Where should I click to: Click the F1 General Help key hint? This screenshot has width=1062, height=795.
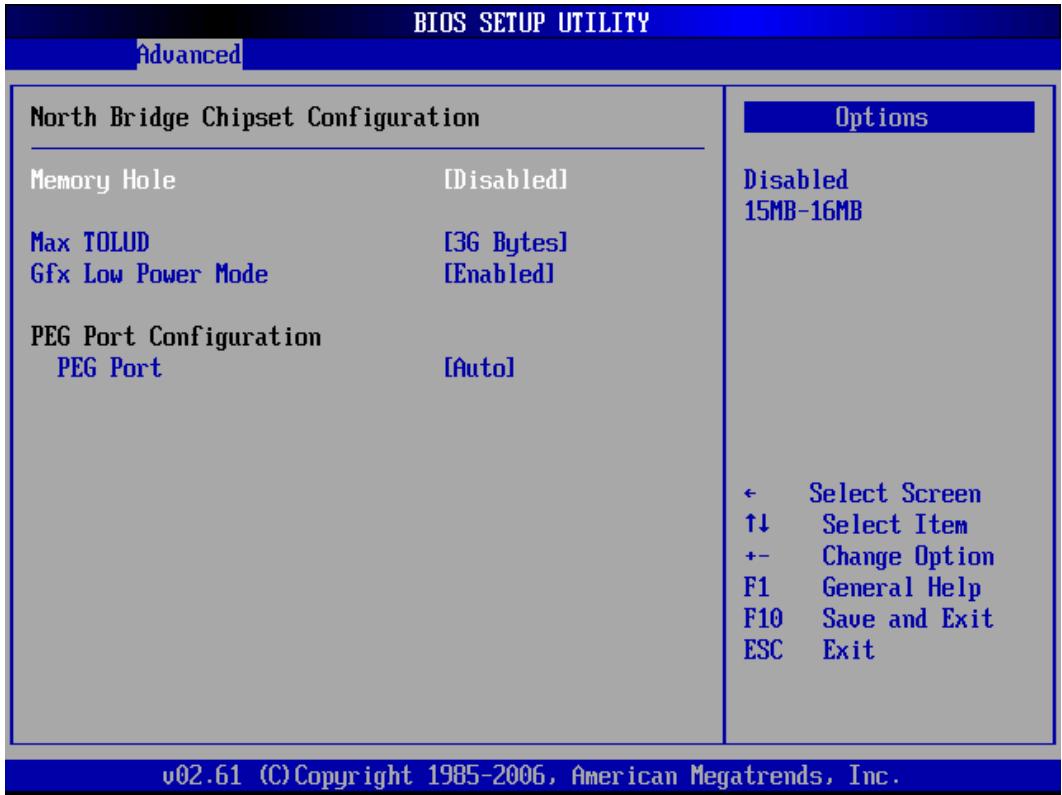tap(862, 587)
